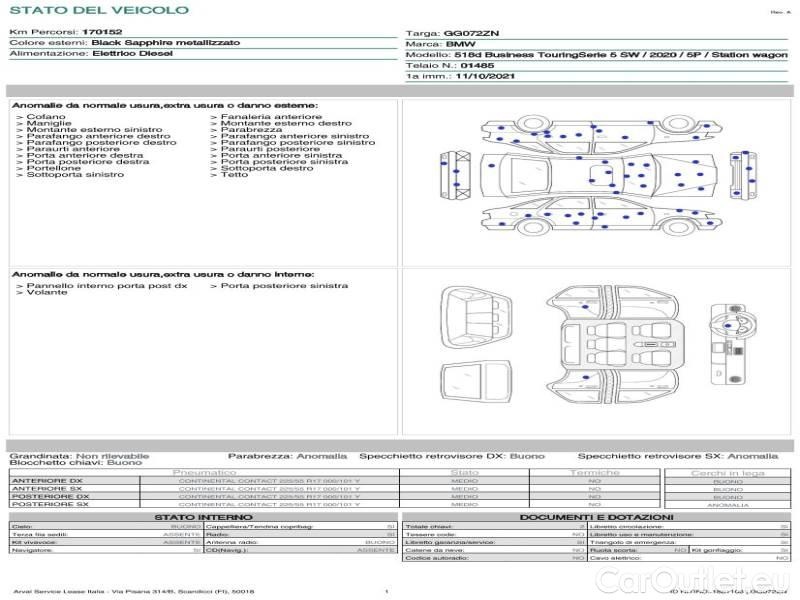Click "Maniglie" in the exterior damage list

[49, 123]
